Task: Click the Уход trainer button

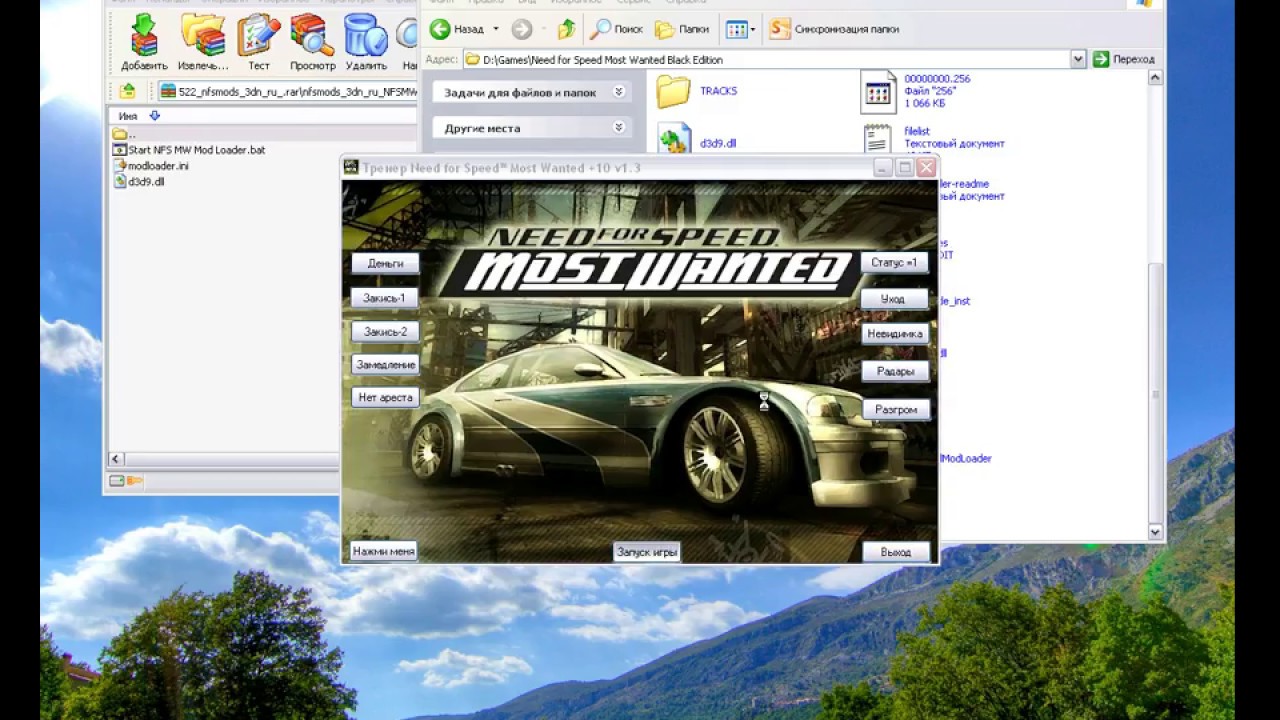Action: pyautogui.click(x=893, y=298)
